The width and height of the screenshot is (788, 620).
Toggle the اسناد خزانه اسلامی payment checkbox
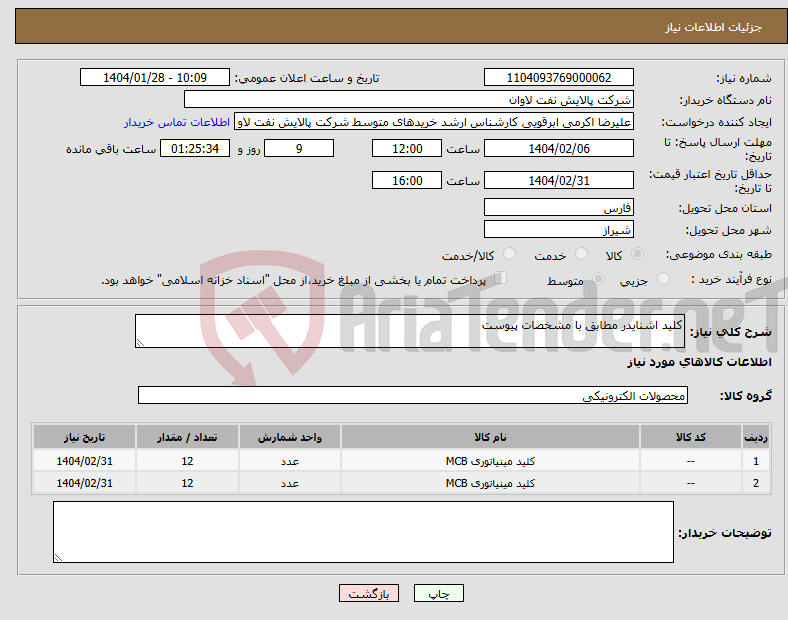[x=501, y=279]
